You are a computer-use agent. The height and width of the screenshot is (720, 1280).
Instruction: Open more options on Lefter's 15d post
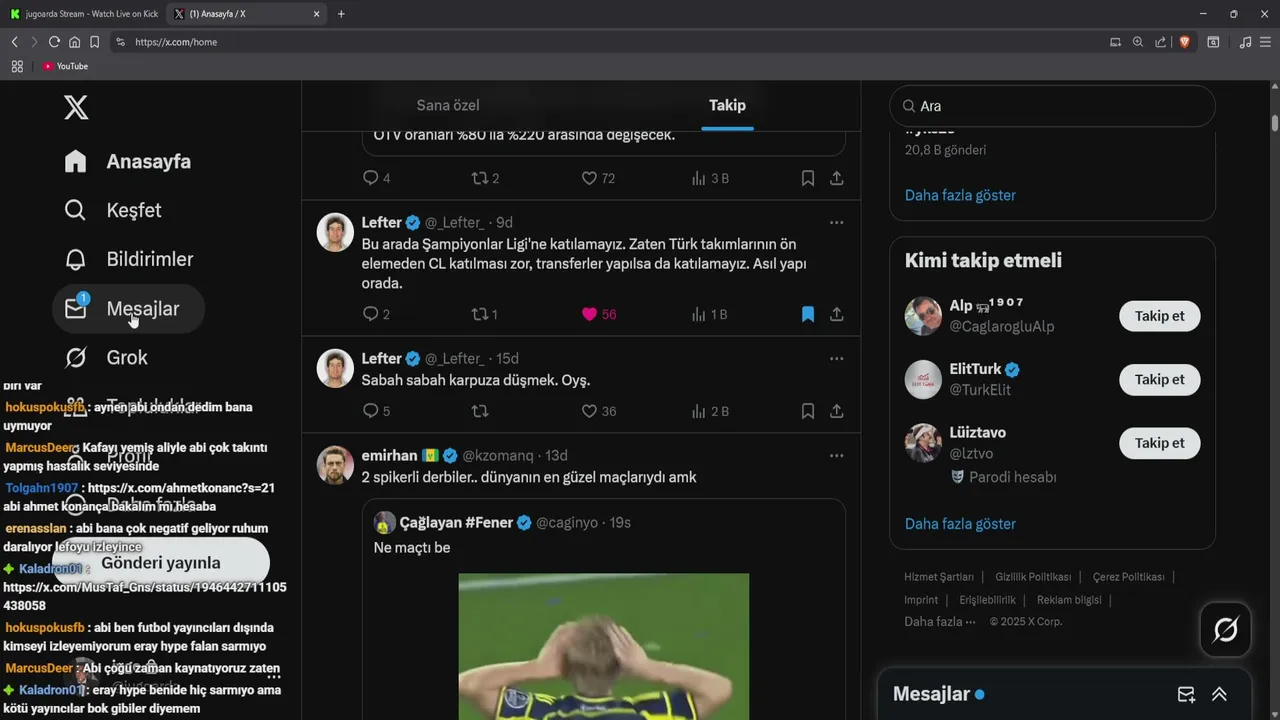(837, 358)
